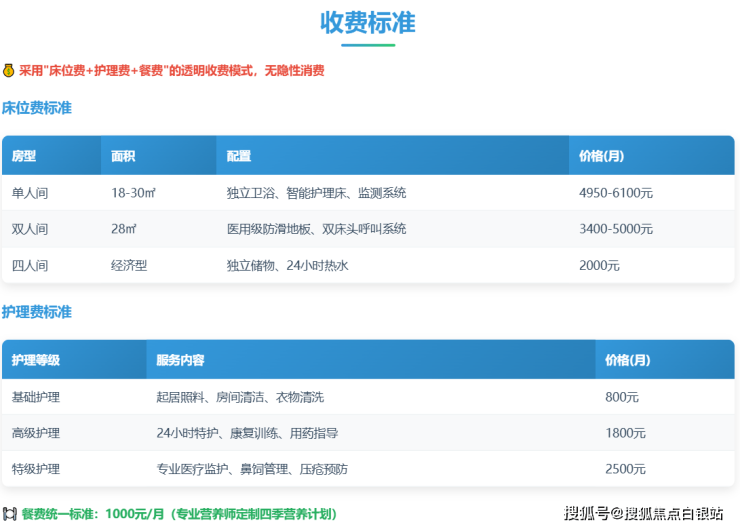Viewport: 740px width, 529px height.
Task: Click the money bag icon beside the transparent fee note
Action: coord(8,71)
